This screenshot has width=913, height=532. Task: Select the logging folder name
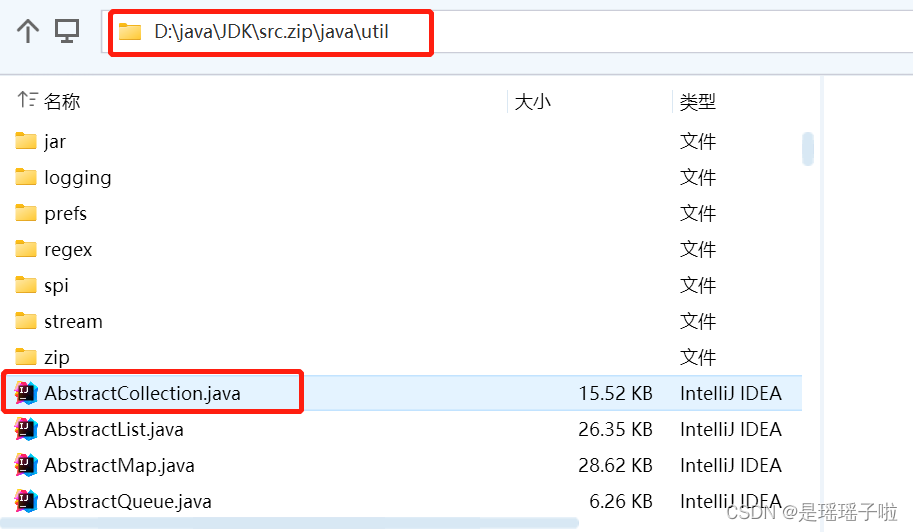tap(77, 178)
